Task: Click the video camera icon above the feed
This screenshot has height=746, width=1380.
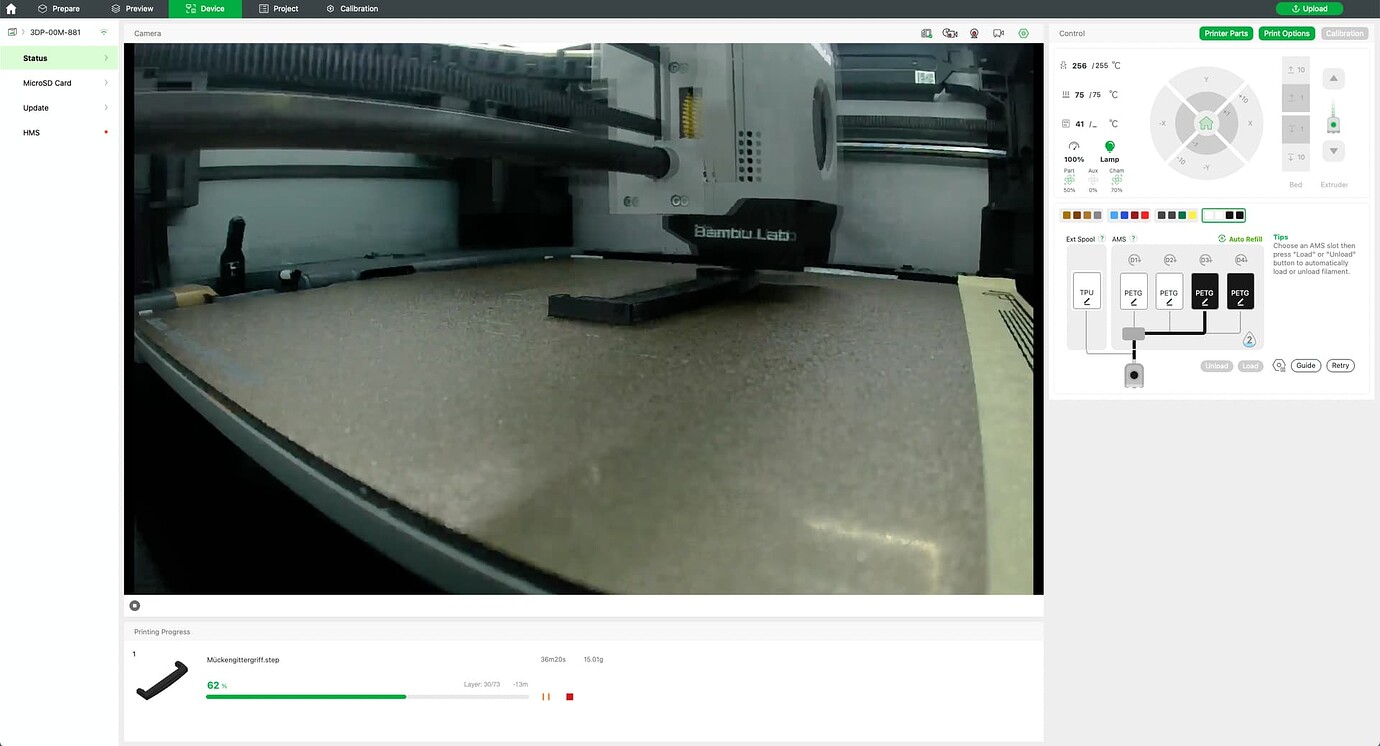Action: 998,33
